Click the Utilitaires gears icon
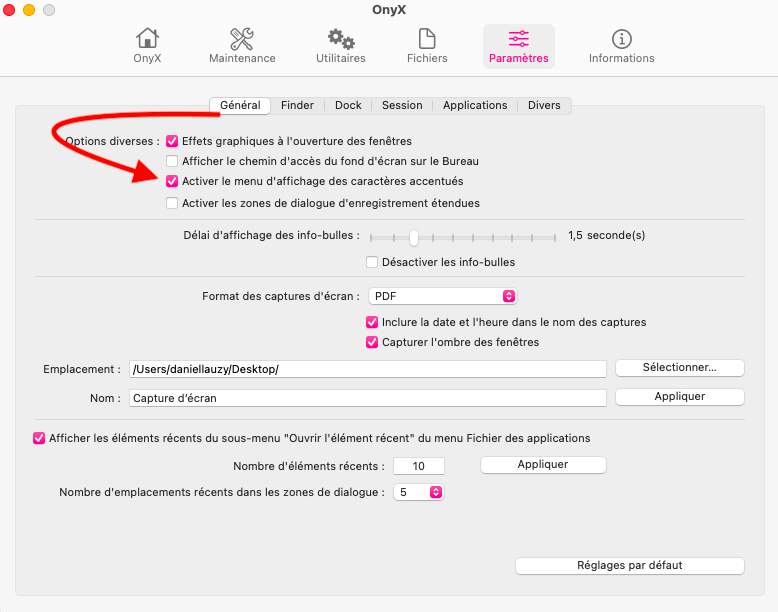 tap(340, 40)
